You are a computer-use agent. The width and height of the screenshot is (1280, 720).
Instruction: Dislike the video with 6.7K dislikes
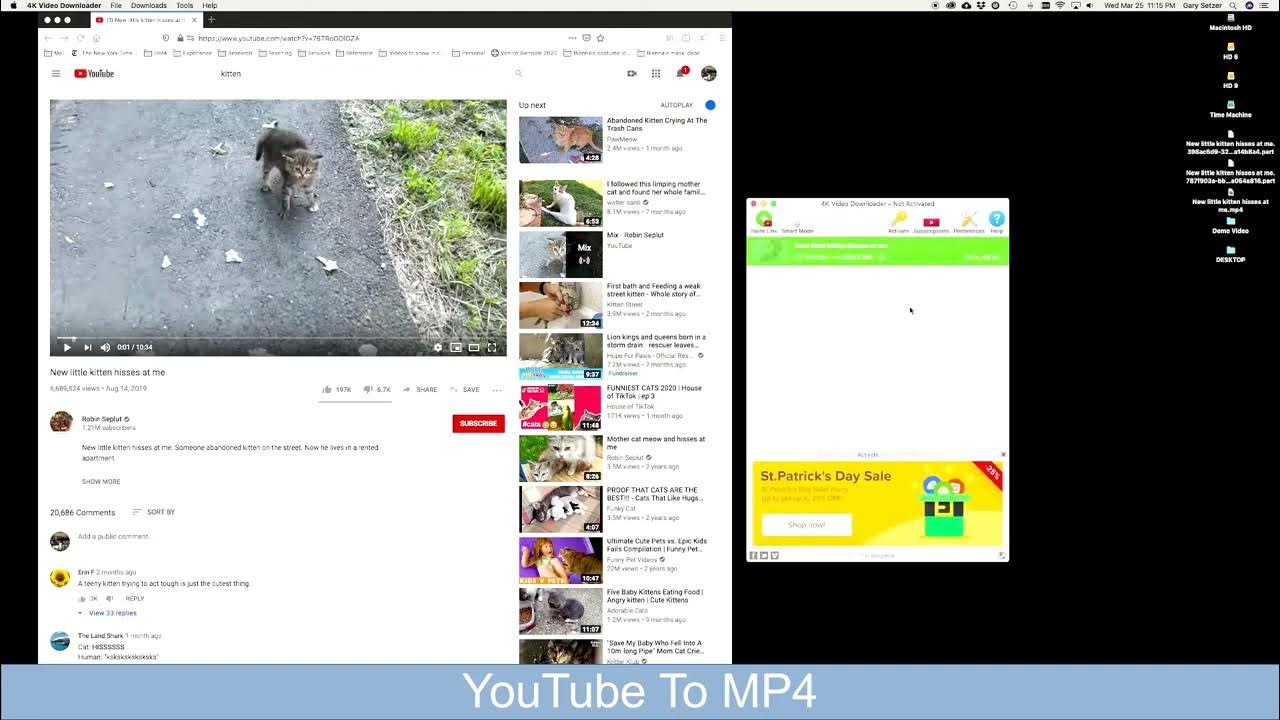click(377, 389)
